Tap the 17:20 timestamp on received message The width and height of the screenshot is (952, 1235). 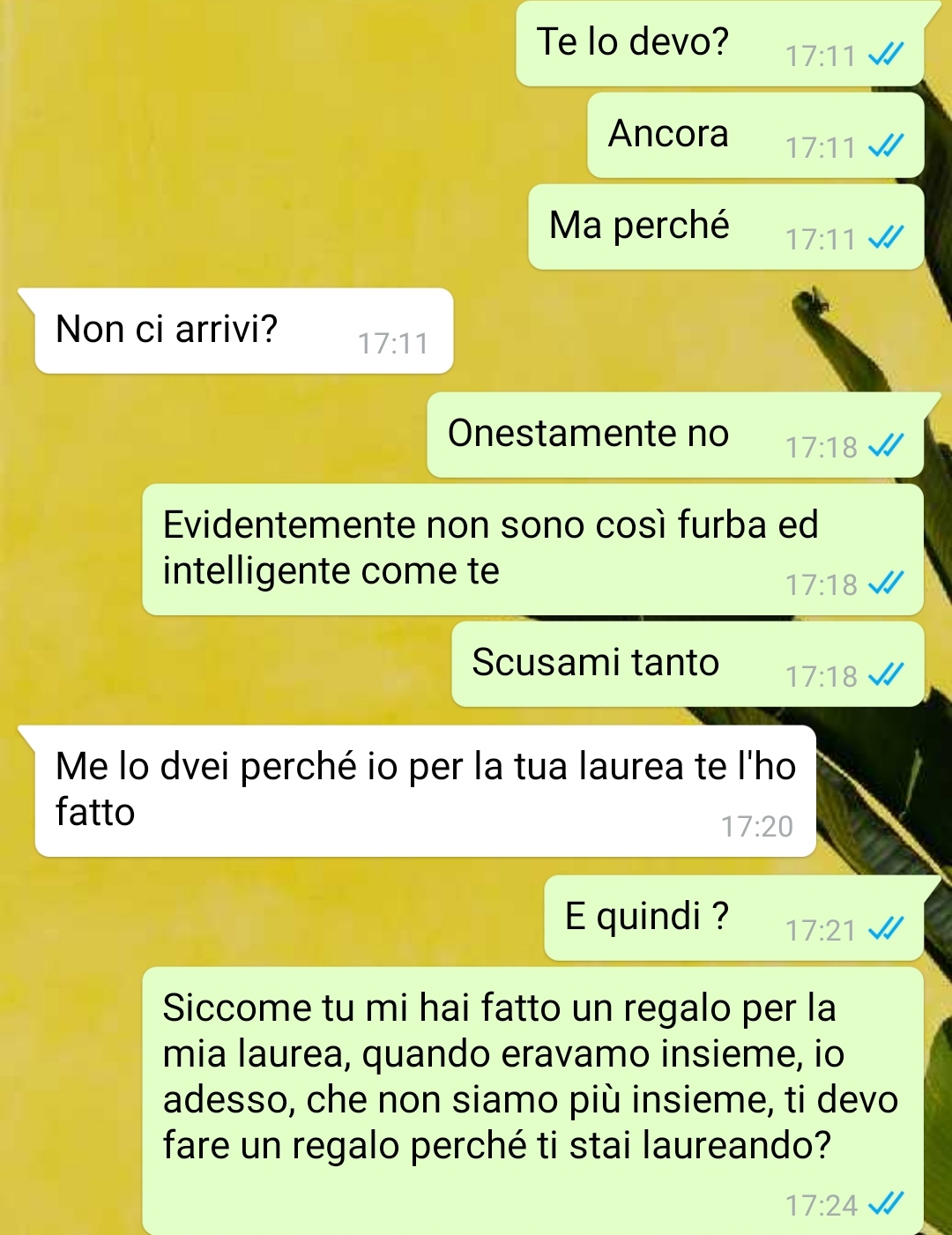click(757, 826)
